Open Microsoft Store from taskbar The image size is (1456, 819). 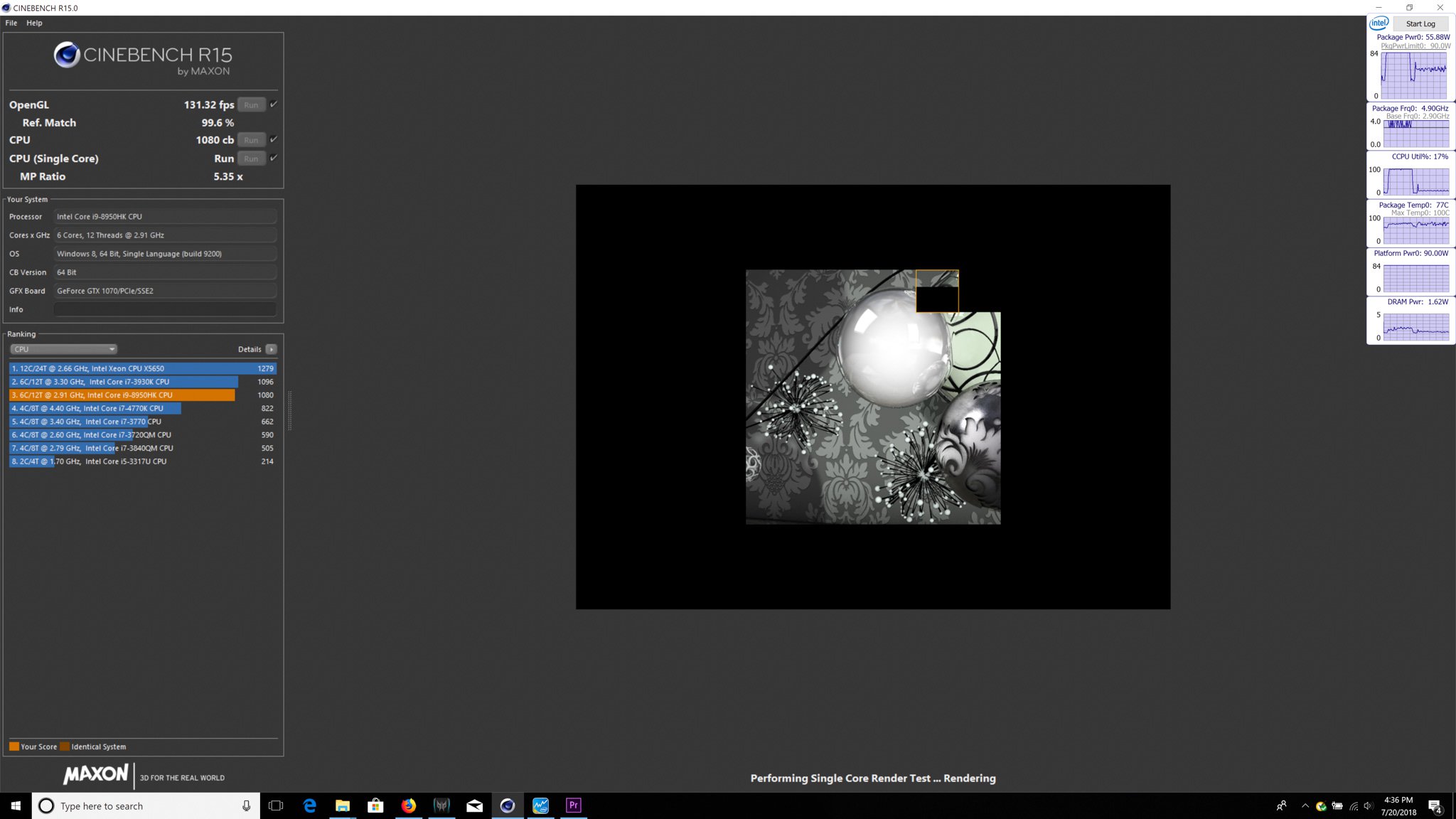[375, 805]
